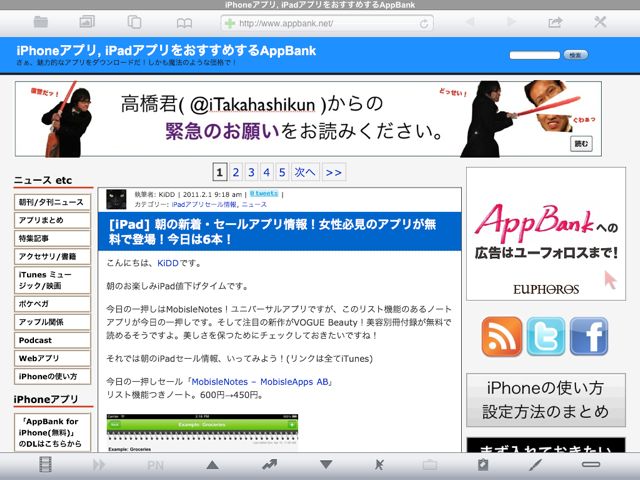This screenshot has height=480, width=640.
Task: Click the >> last-page link
Action: (334, 172)
